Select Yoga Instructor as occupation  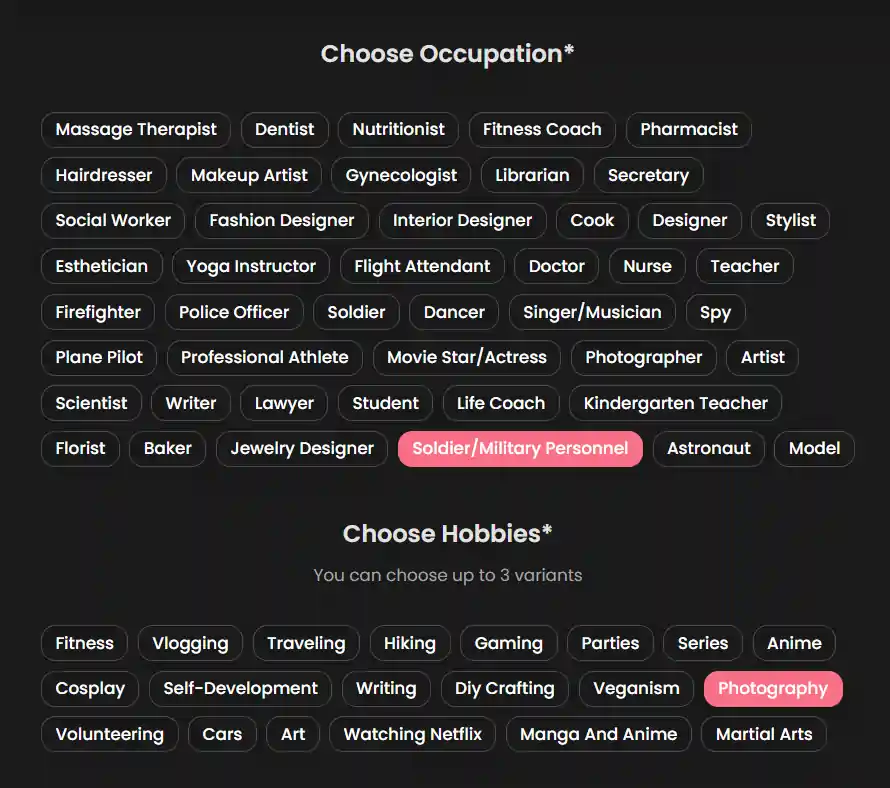(x=250, y=266)
